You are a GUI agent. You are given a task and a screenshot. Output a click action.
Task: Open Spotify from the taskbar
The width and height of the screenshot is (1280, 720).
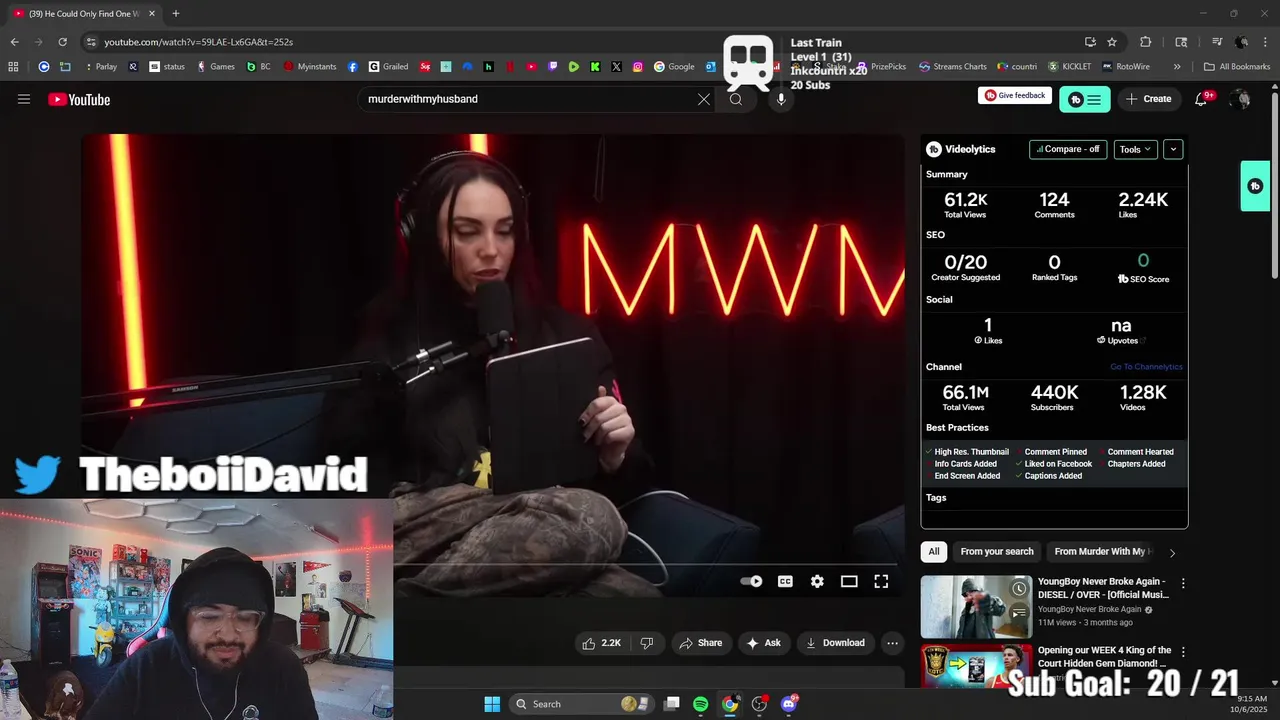pyautogui.click(x=700, y=704)
